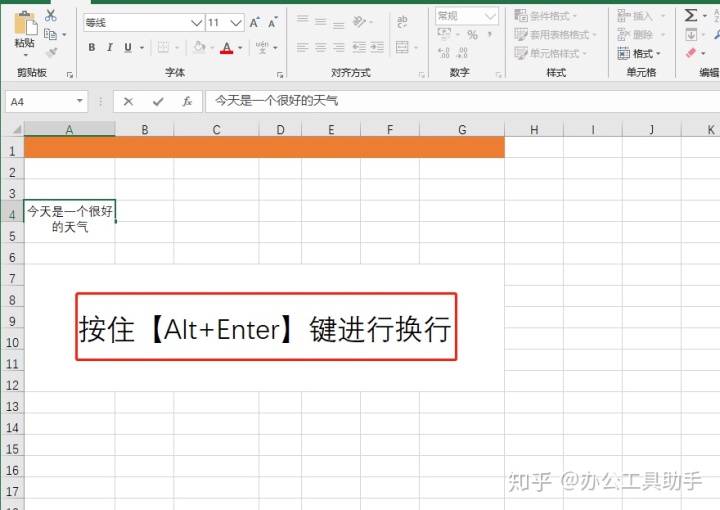Apply the red font color
Image resolution: width=720 pixels, height=510 pixels.
coord(226,48)
